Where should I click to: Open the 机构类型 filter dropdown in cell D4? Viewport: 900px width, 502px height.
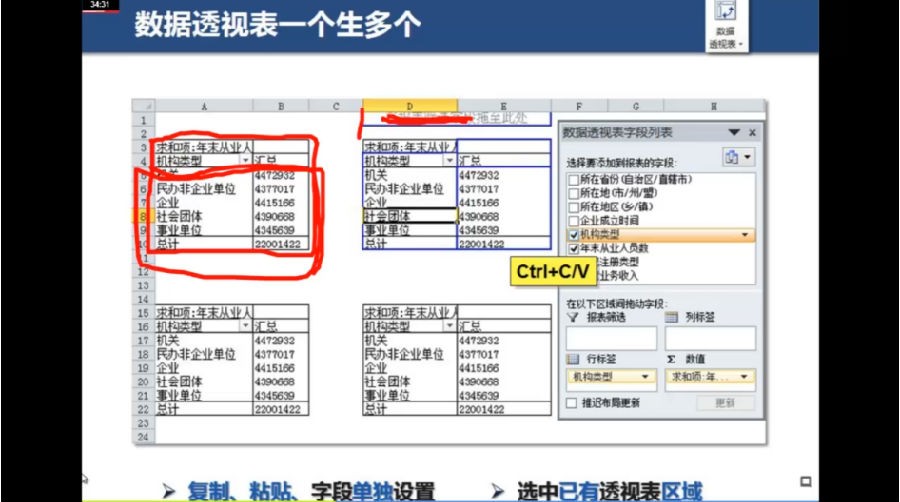click(451, 161)
